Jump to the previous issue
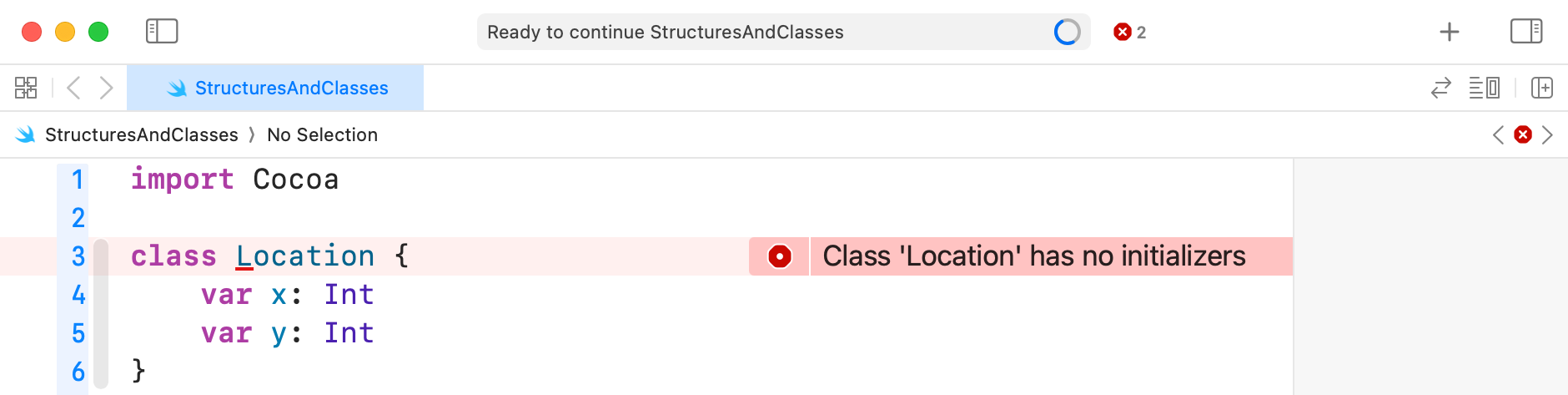1568x395 pixels. point(1498,134)
